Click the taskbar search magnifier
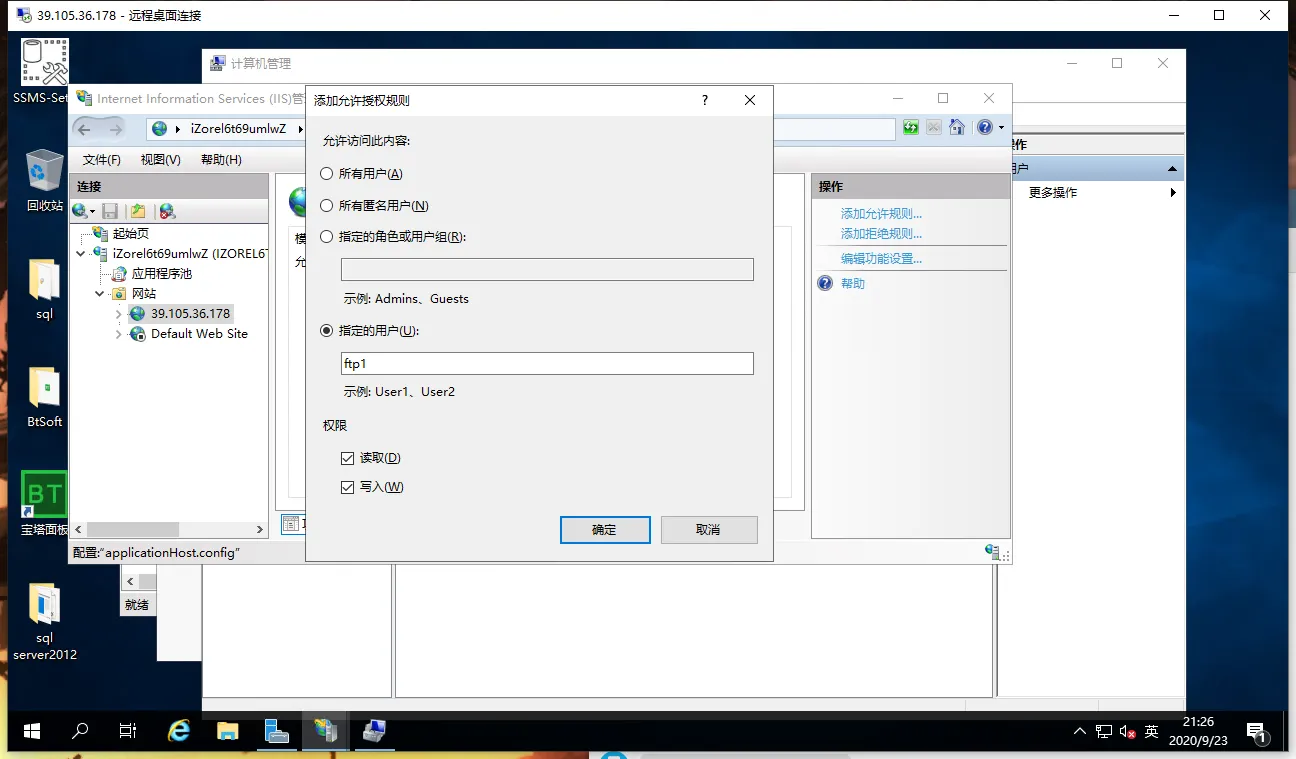 [x=80, y=731]
